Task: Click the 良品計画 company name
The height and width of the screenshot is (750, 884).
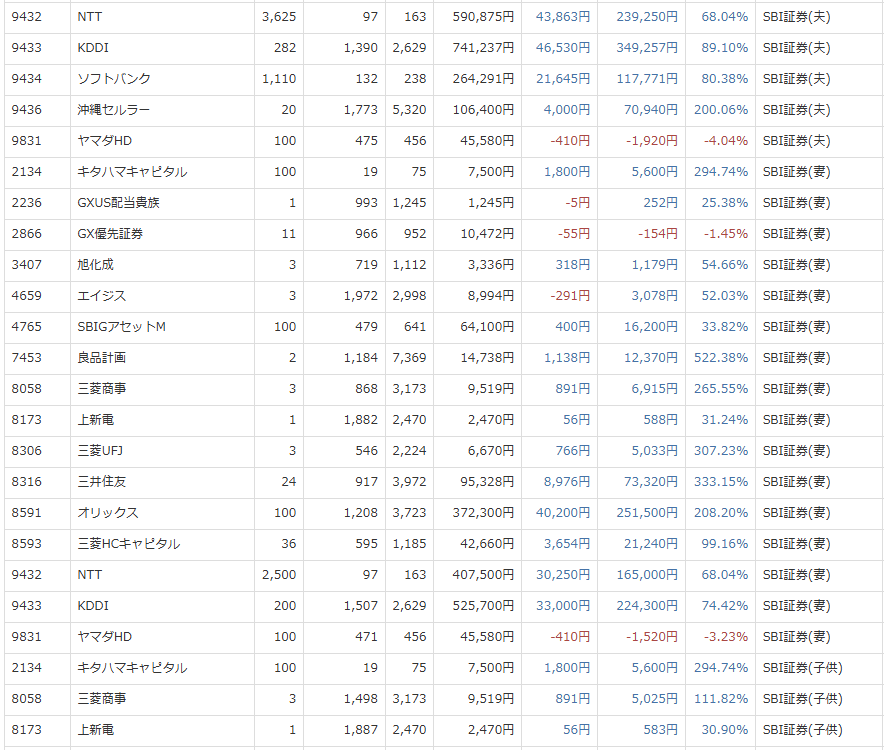Action: [x=101, y=358]
